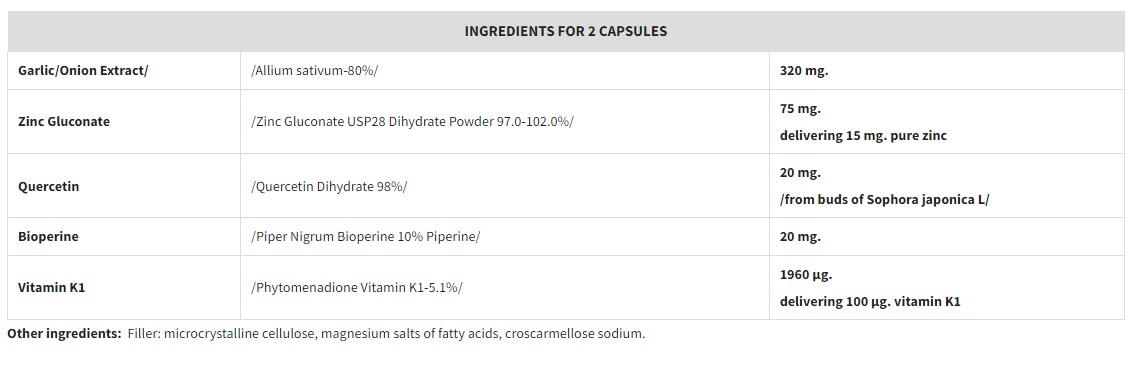
Task: Select 'delivering 15 mg. pure zinc' text
Action: 863,136
